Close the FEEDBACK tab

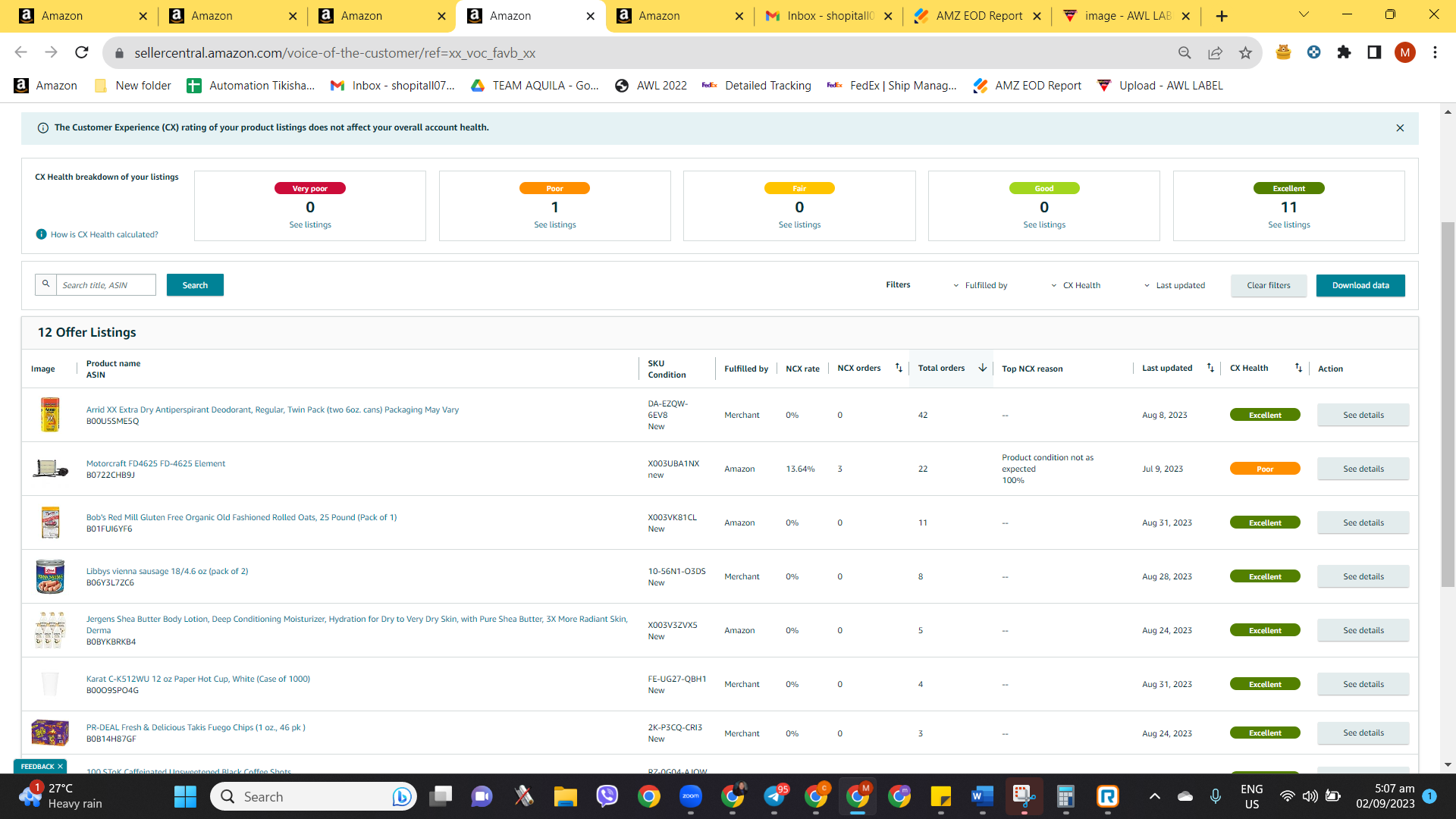[x=60, y=767]
